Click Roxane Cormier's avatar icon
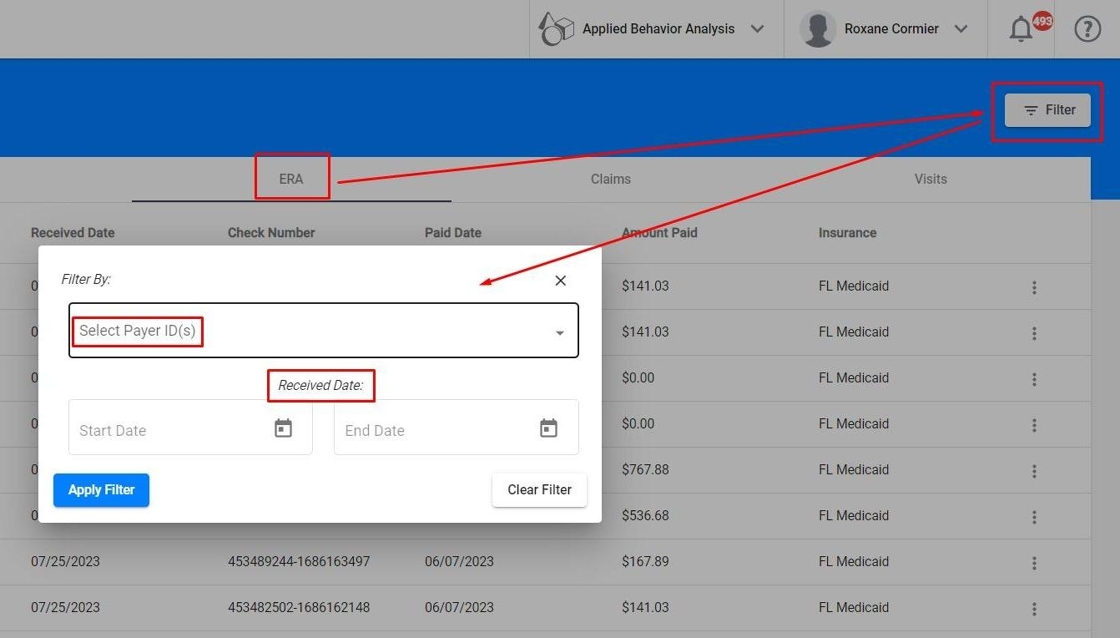Viewport: 1120px width, 638px height. click(x=818, y=29)
